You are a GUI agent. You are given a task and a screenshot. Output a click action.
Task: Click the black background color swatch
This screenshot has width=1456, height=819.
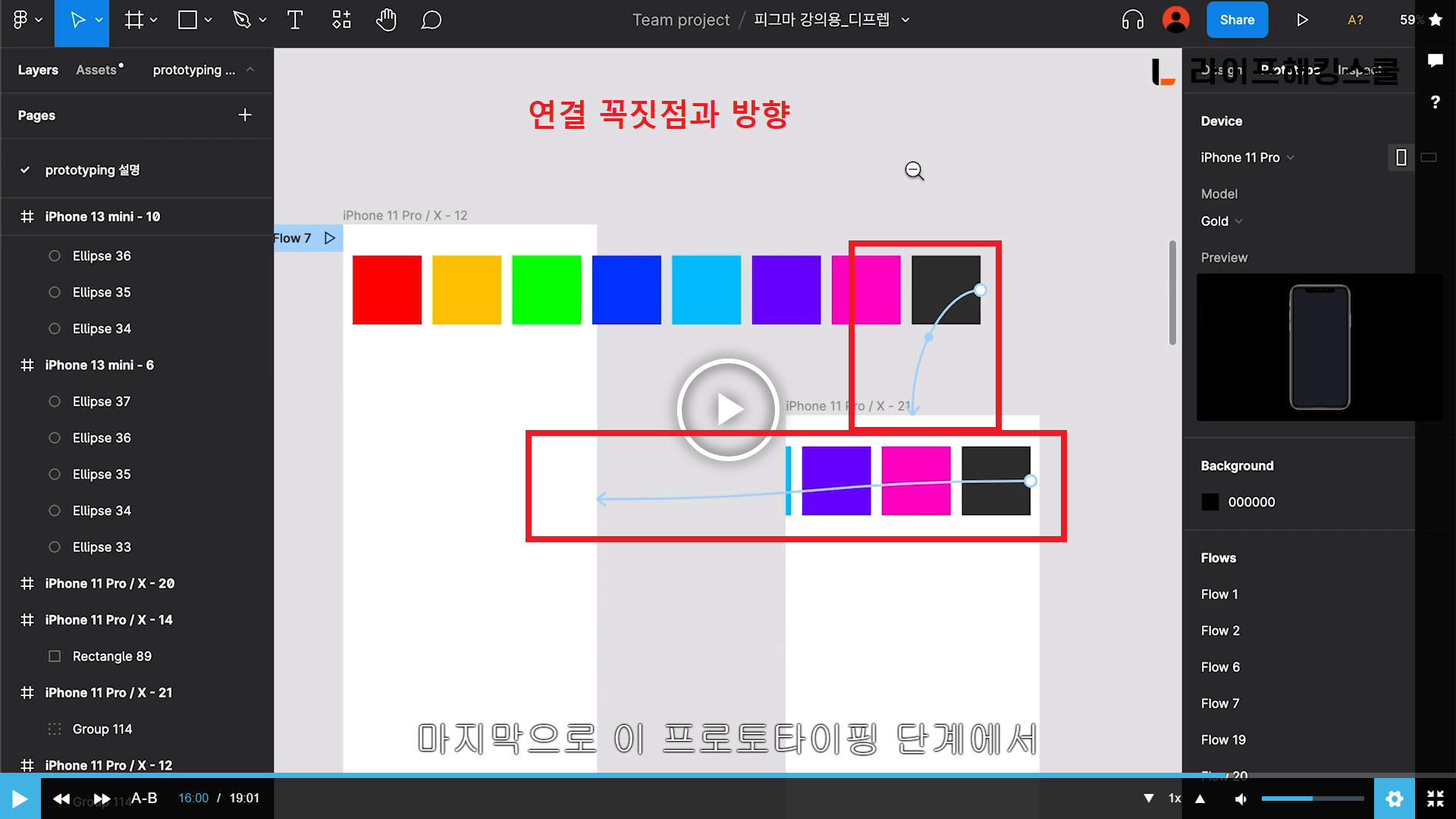pos(1210,502)
